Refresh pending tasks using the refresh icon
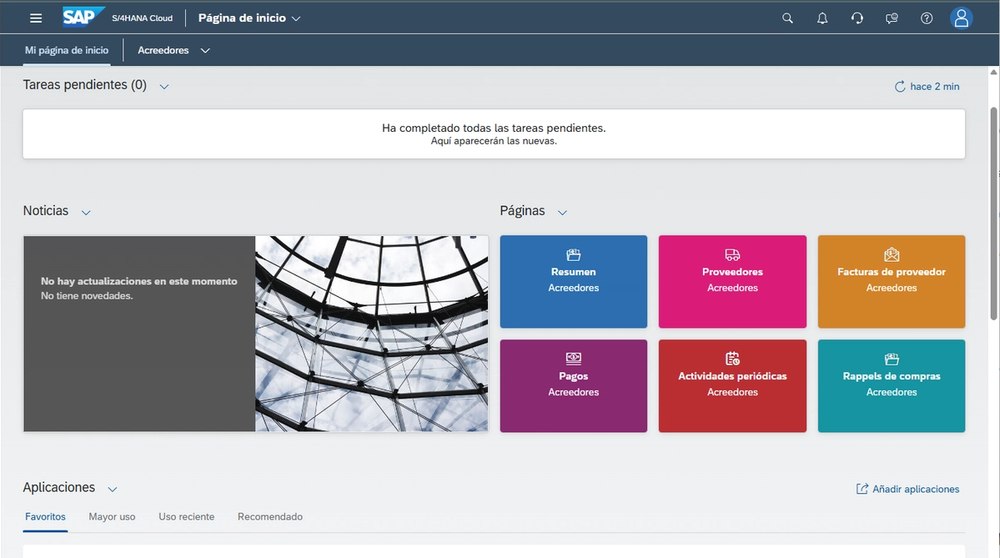This screenshot has width=1000, height=558. 900,87
